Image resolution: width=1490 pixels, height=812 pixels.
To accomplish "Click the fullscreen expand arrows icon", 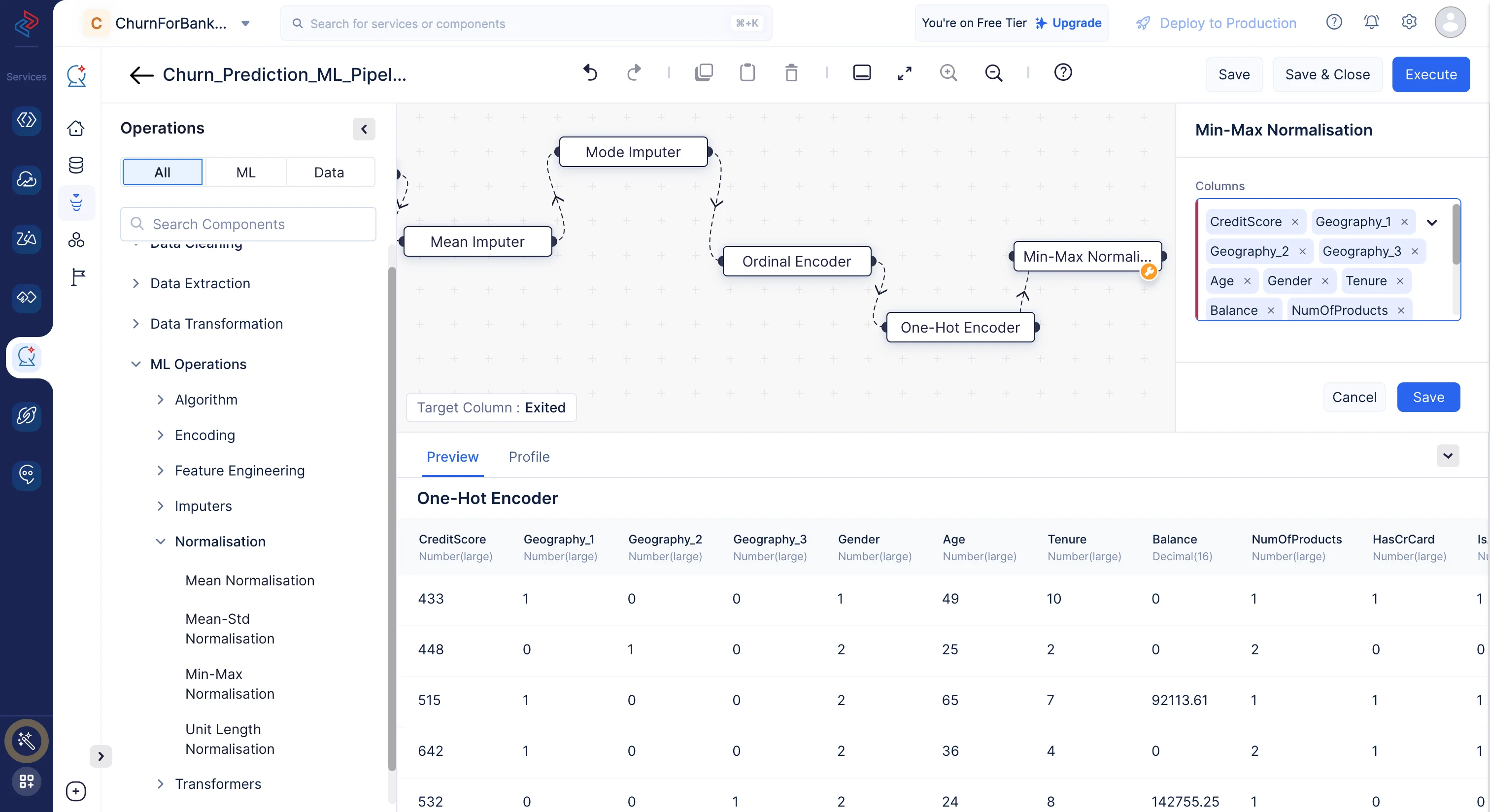I will [904, 73].
